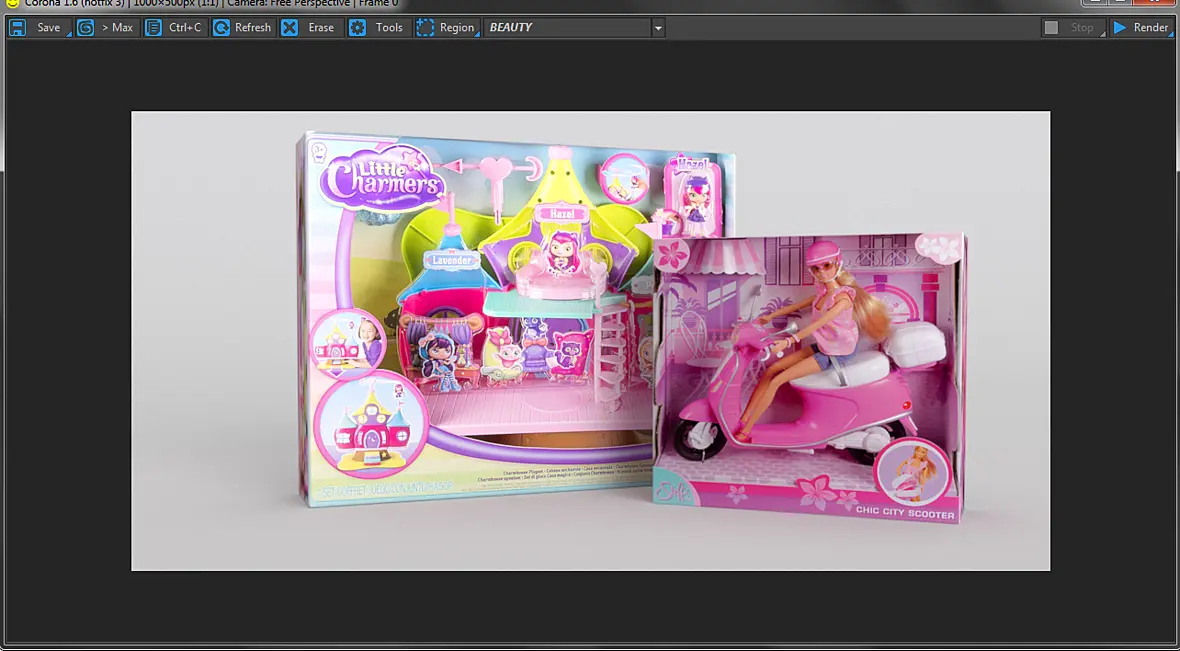Activate the Region render tool
The width and height of the screenshot is (1180, 651).
(x=447, y=28)
